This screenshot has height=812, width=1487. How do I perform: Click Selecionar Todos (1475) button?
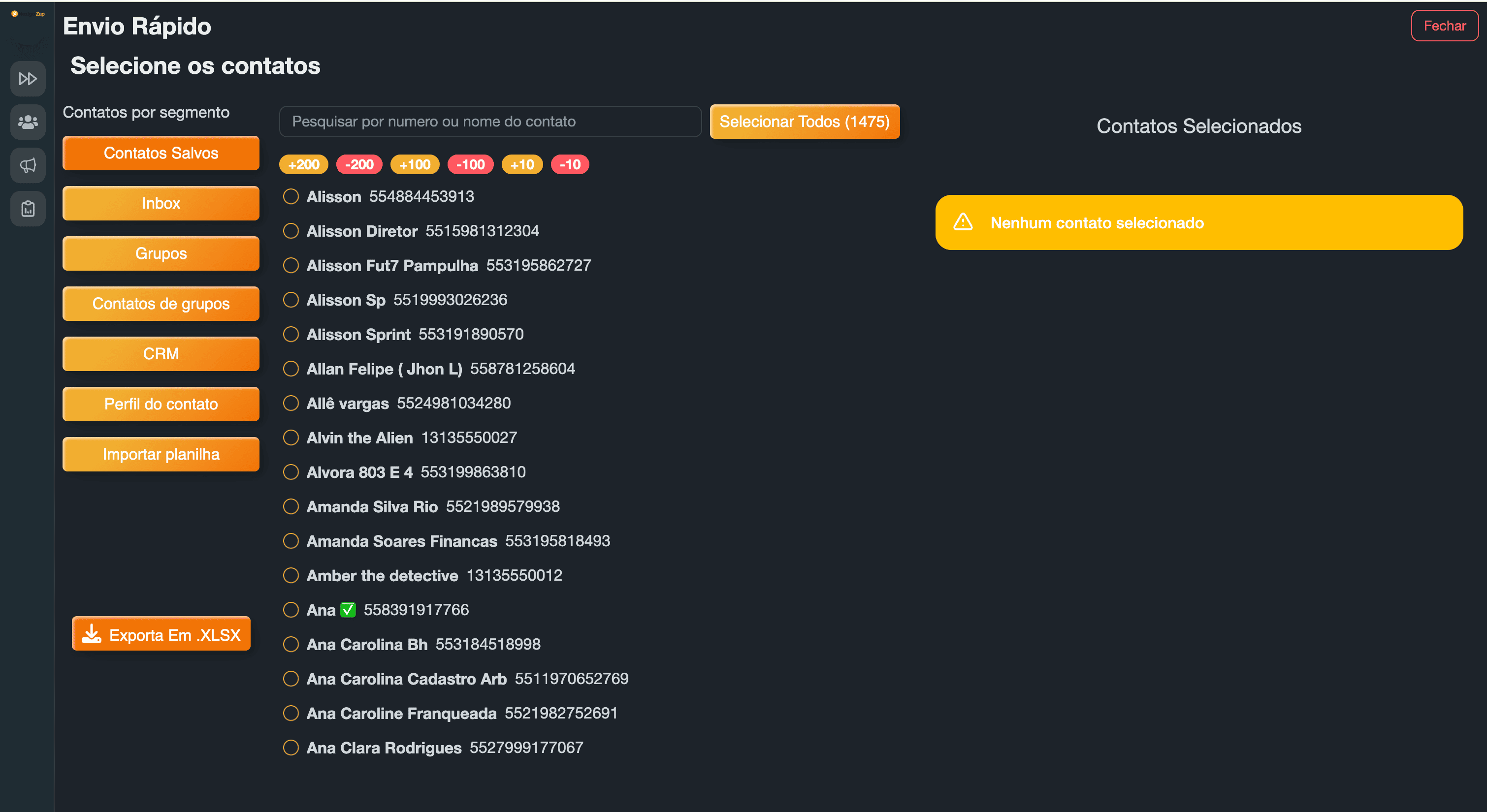pos(804,122)
